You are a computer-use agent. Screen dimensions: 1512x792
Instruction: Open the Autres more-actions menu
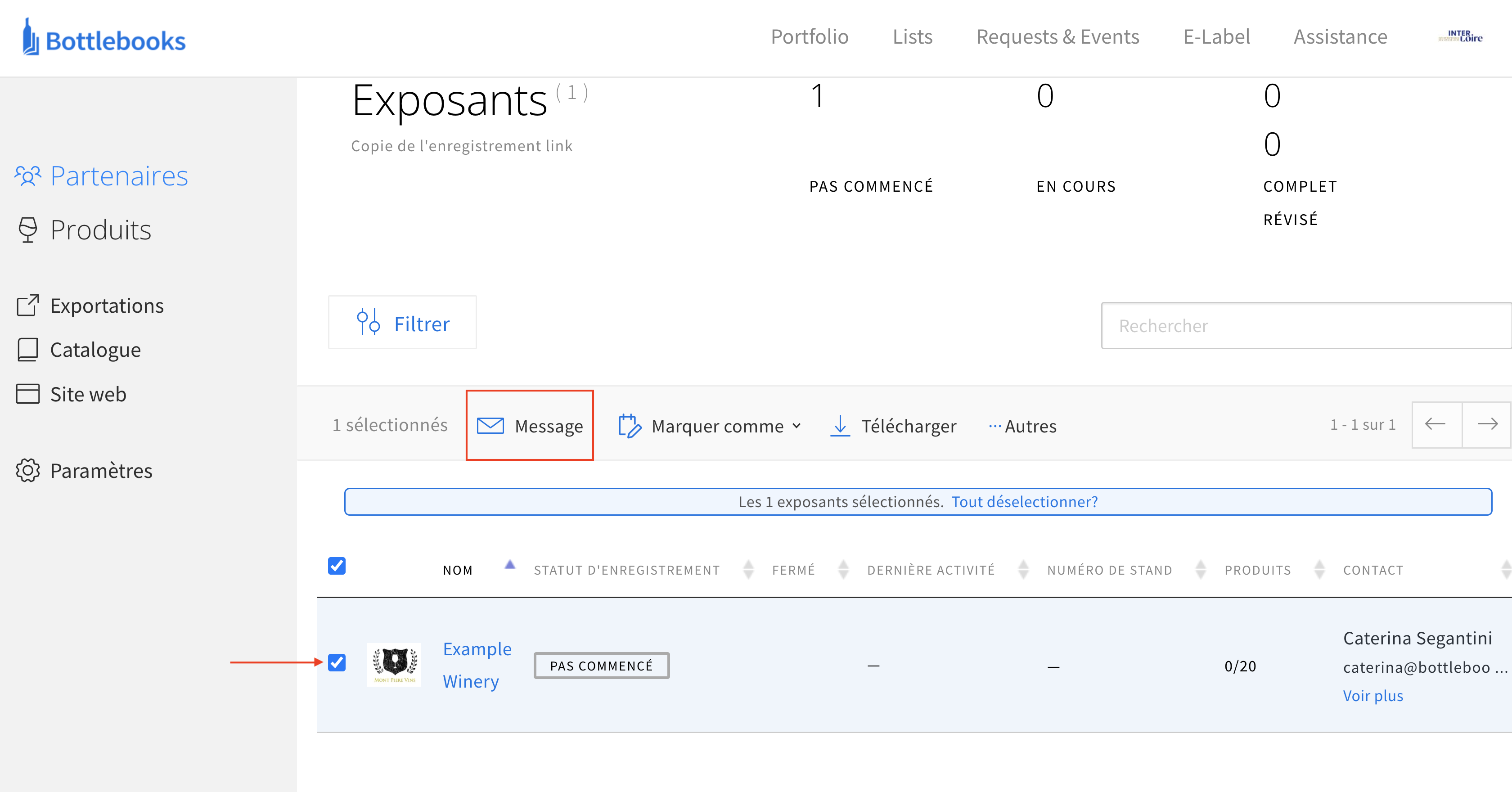coord(1022,426)
